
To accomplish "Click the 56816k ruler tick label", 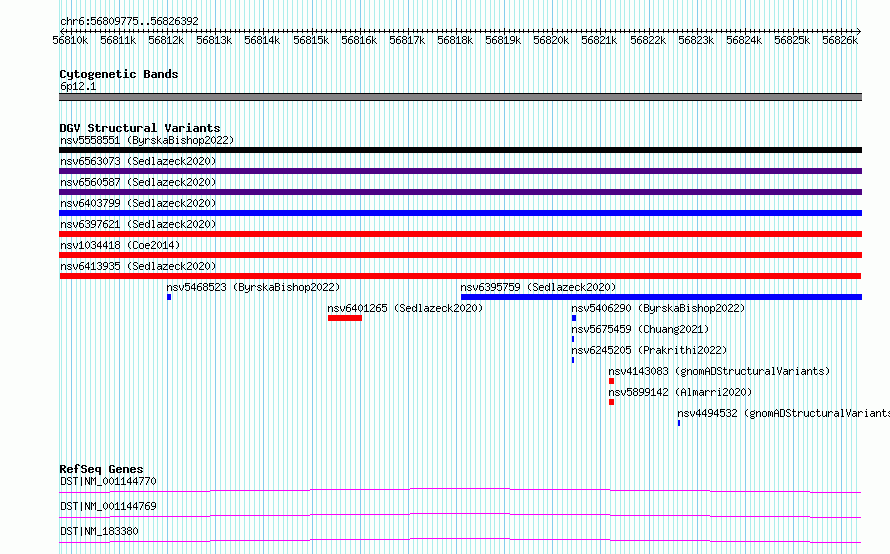I will (359, 40).
